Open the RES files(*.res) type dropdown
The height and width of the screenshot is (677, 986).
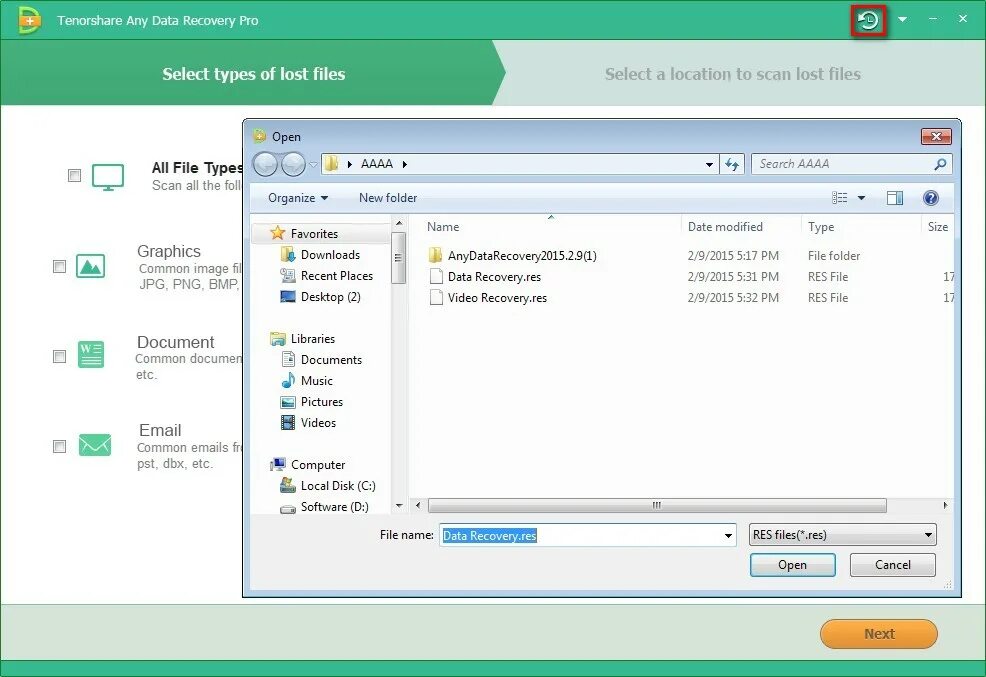(x=843, y=535)
